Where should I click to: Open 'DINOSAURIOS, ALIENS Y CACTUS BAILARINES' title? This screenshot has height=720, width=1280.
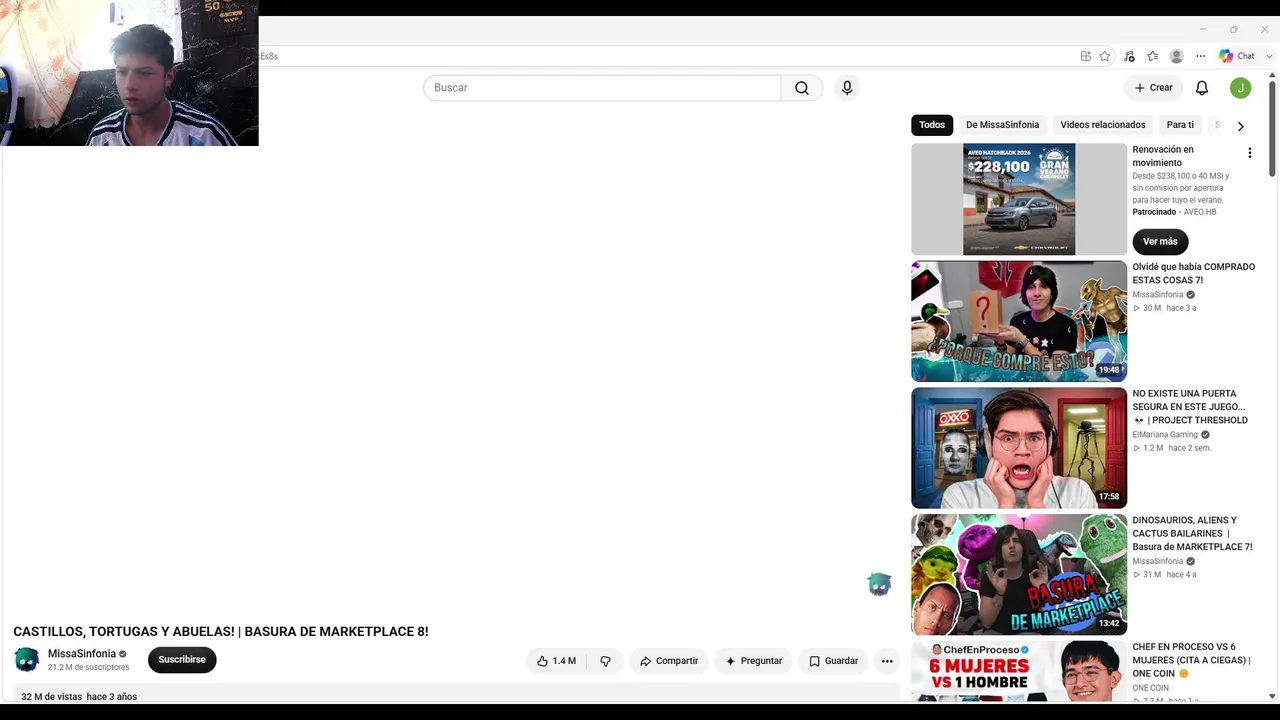coord(1192,534)
